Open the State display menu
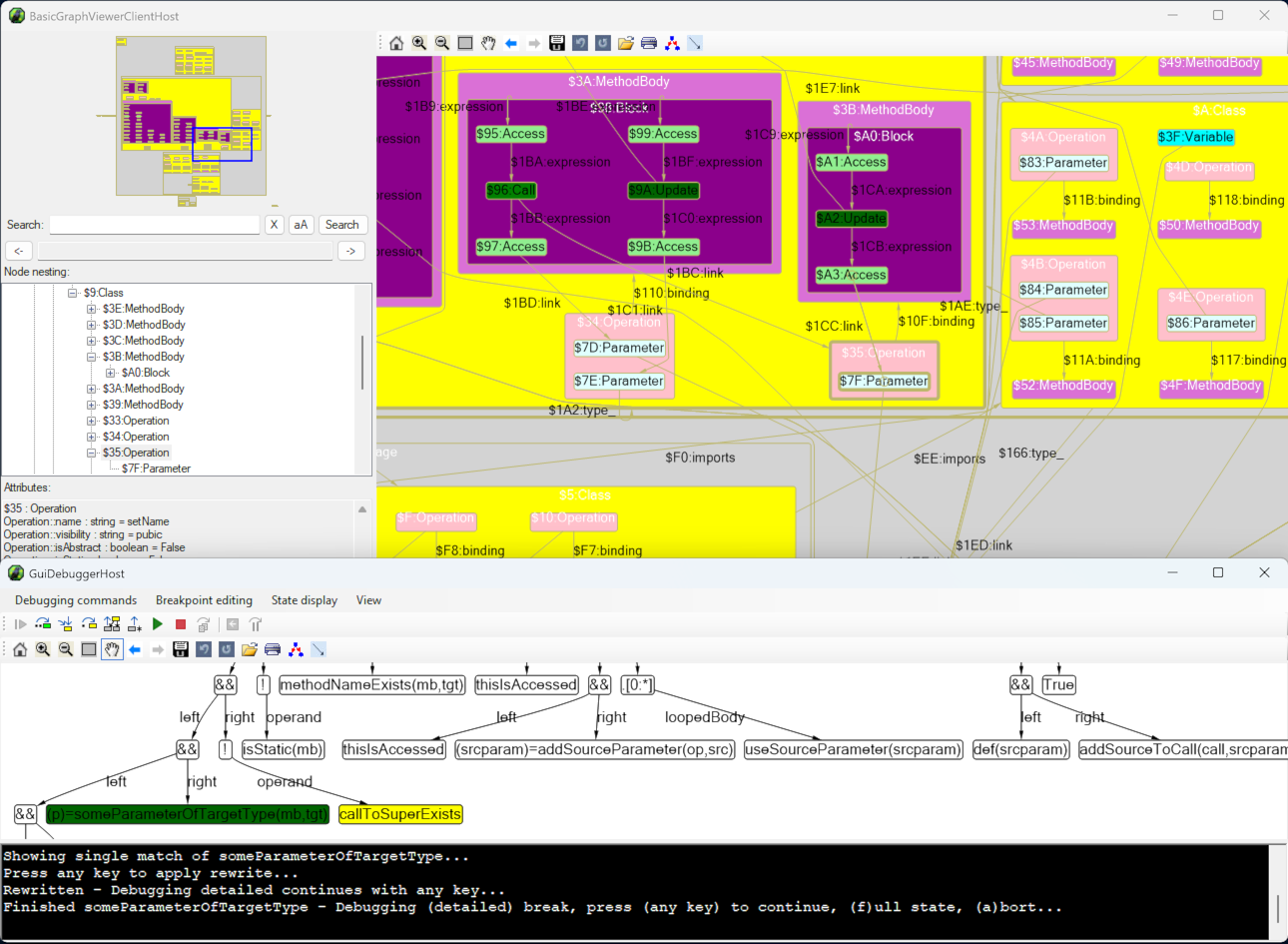 tap(305, 600)
